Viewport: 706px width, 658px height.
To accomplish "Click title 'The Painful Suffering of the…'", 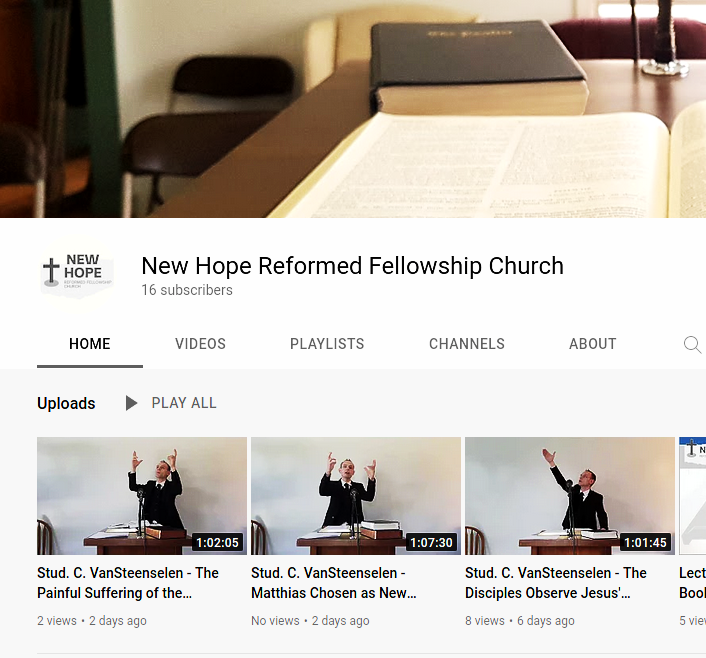I will point(128,583).
